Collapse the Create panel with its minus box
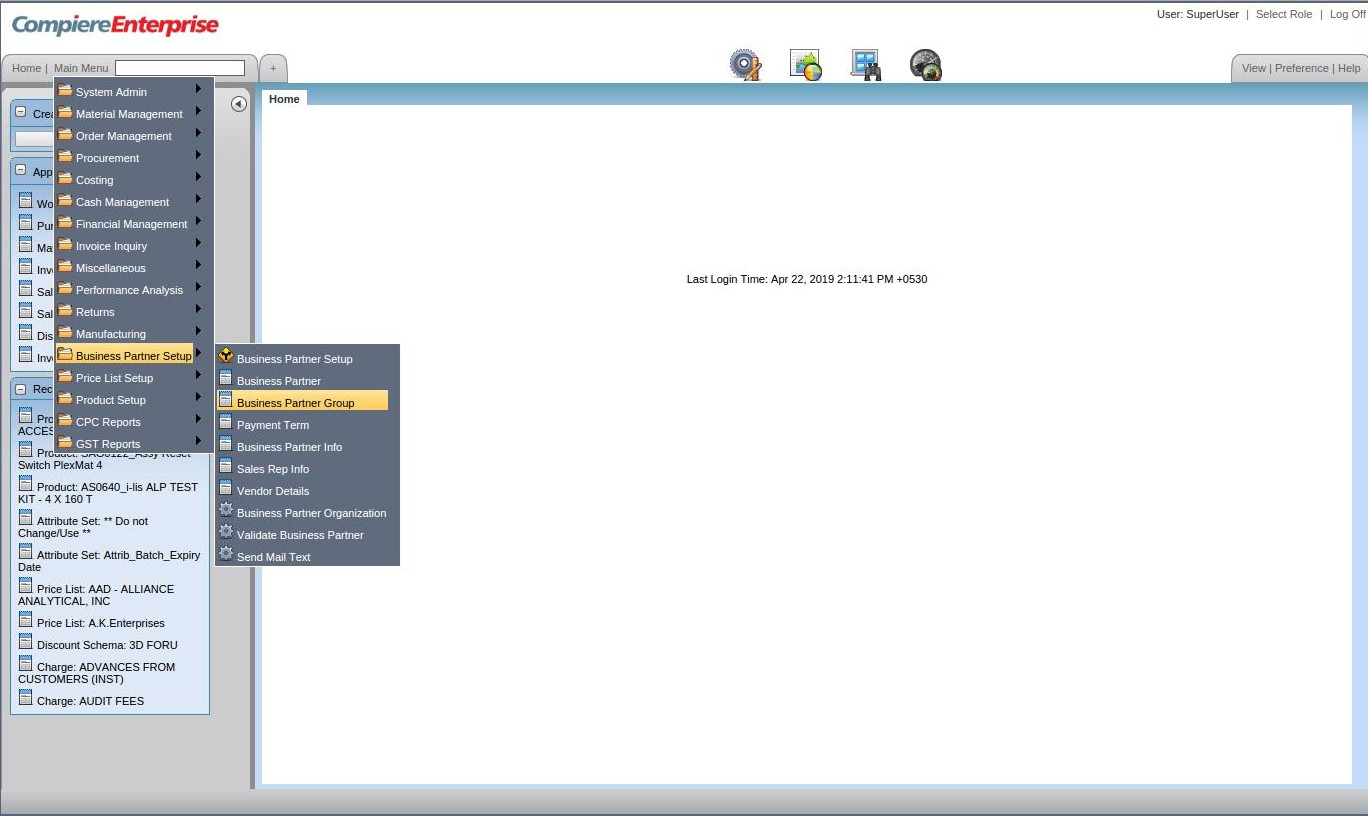 coord(21,113)
